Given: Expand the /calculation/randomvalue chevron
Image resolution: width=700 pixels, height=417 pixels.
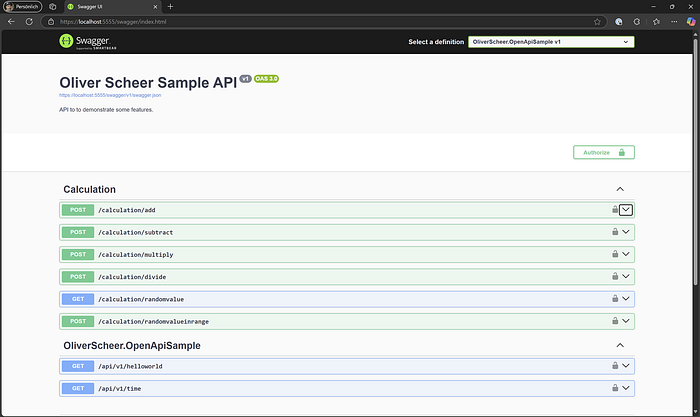Looking at the screenshot, I should pyautogui.click(x=626, y=299).
